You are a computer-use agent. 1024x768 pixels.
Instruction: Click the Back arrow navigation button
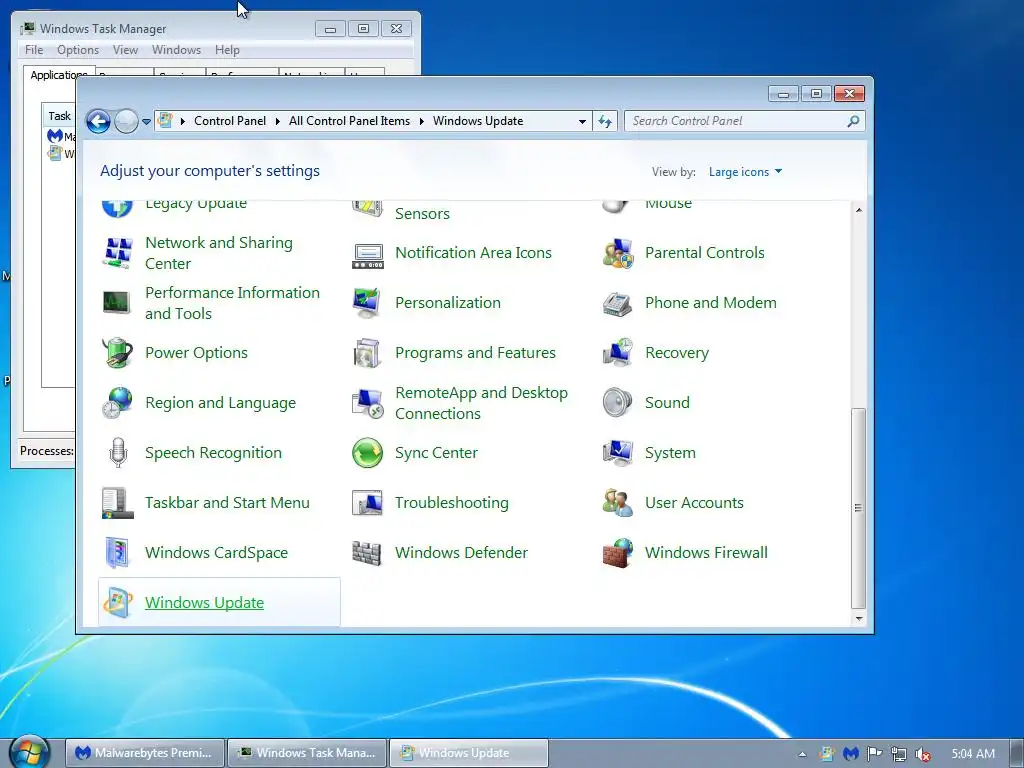tap(99, 121)
